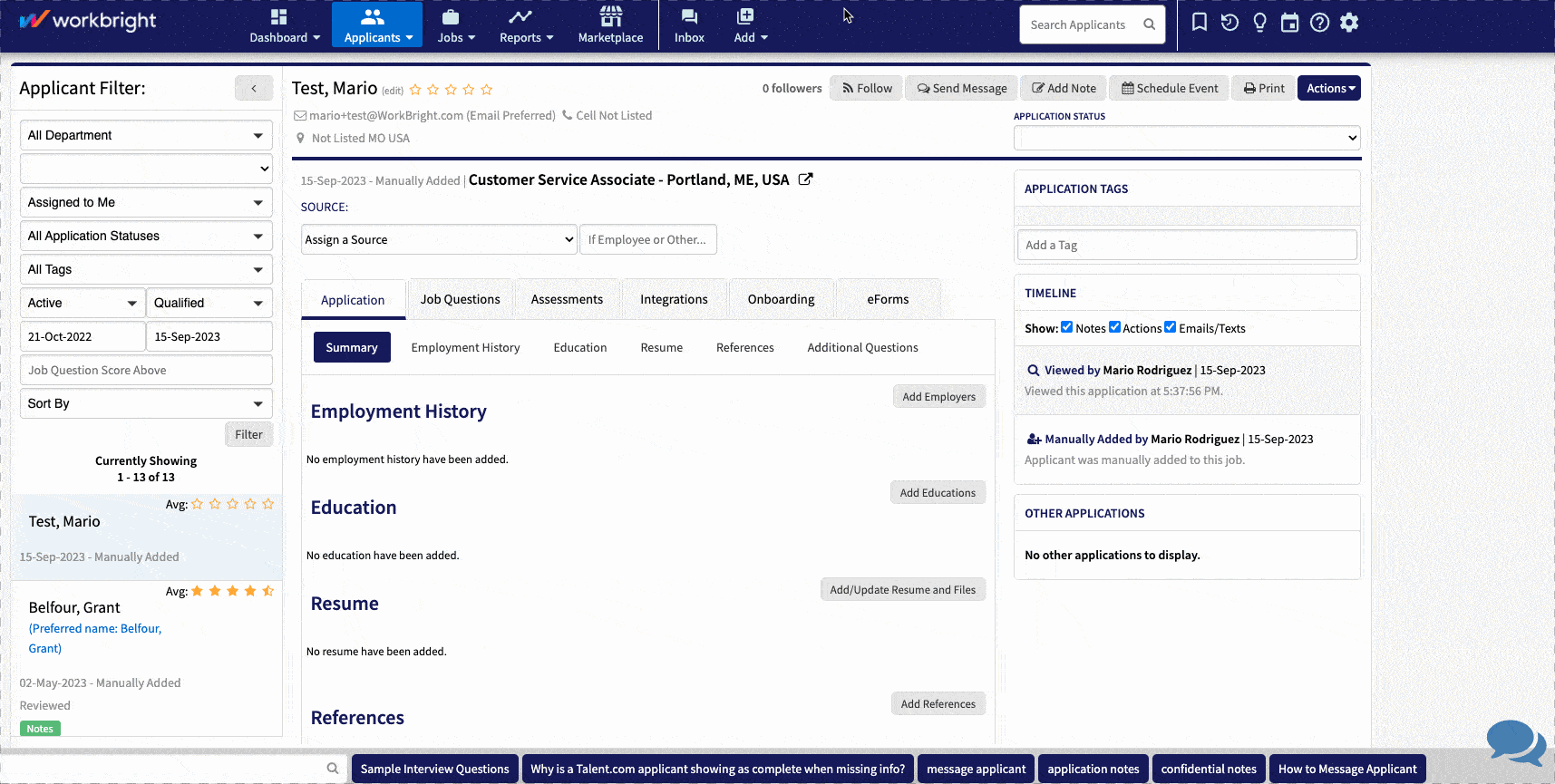This screenshot has height=784, width=1555.
Task: Open job posting external link icon
Action: pyautogui.click(x=805, y=179)
